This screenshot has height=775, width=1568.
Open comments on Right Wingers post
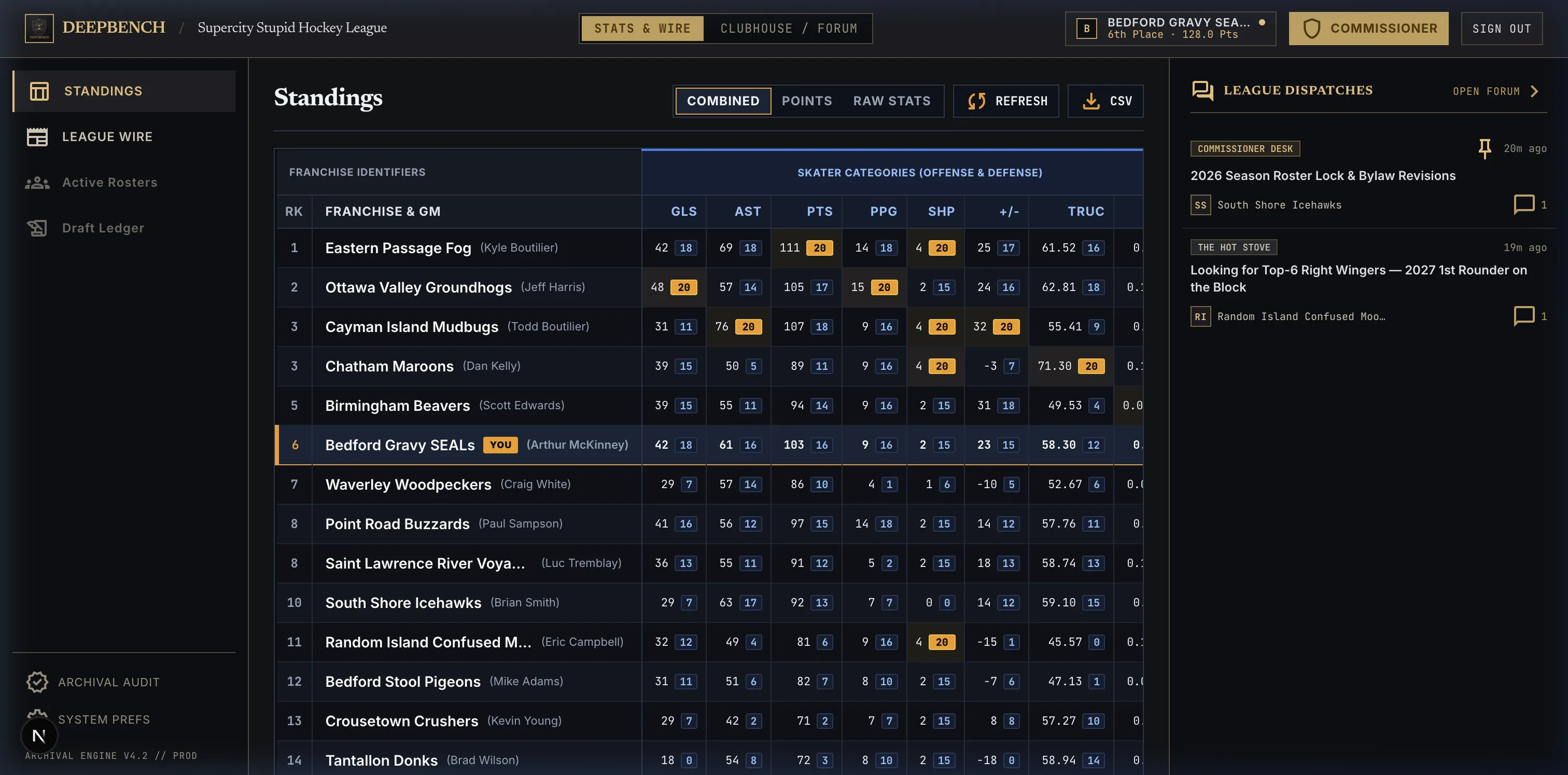[1530, 316]
